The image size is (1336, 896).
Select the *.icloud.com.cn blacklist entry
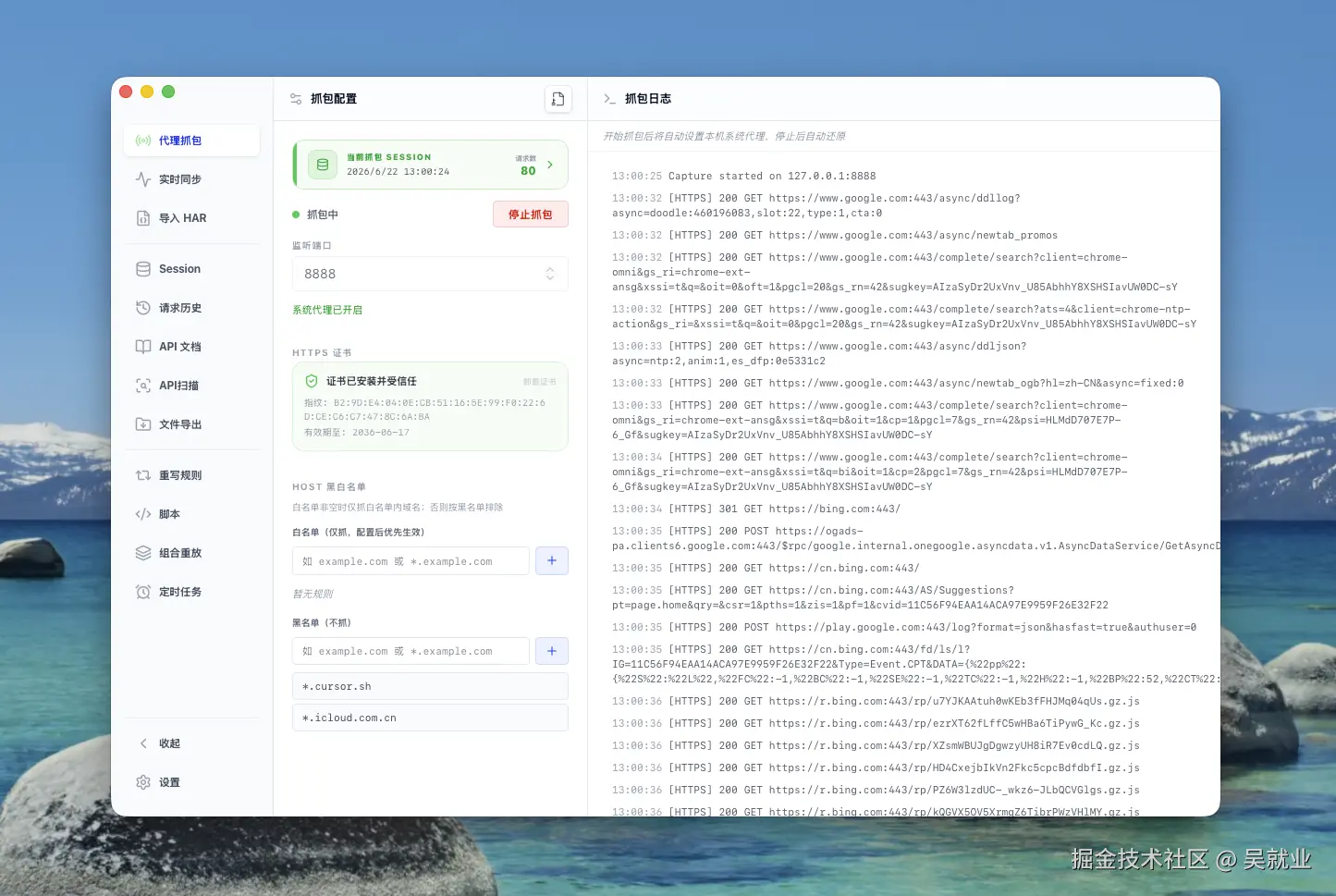pos(430,718)
